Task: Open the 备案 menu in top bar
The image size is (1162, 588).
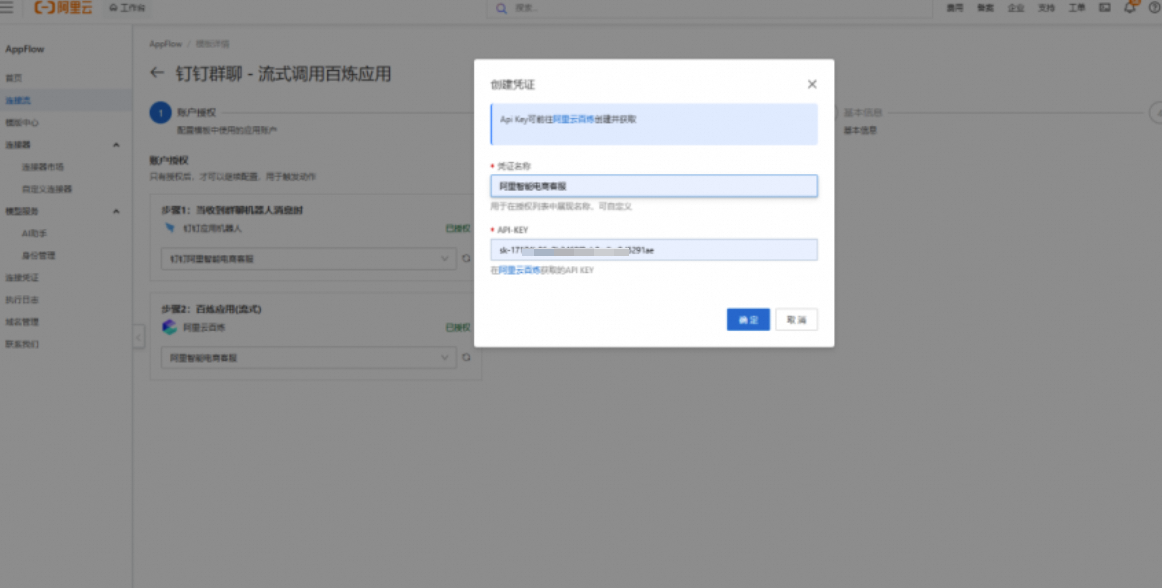Action: (x=985, y=8)
